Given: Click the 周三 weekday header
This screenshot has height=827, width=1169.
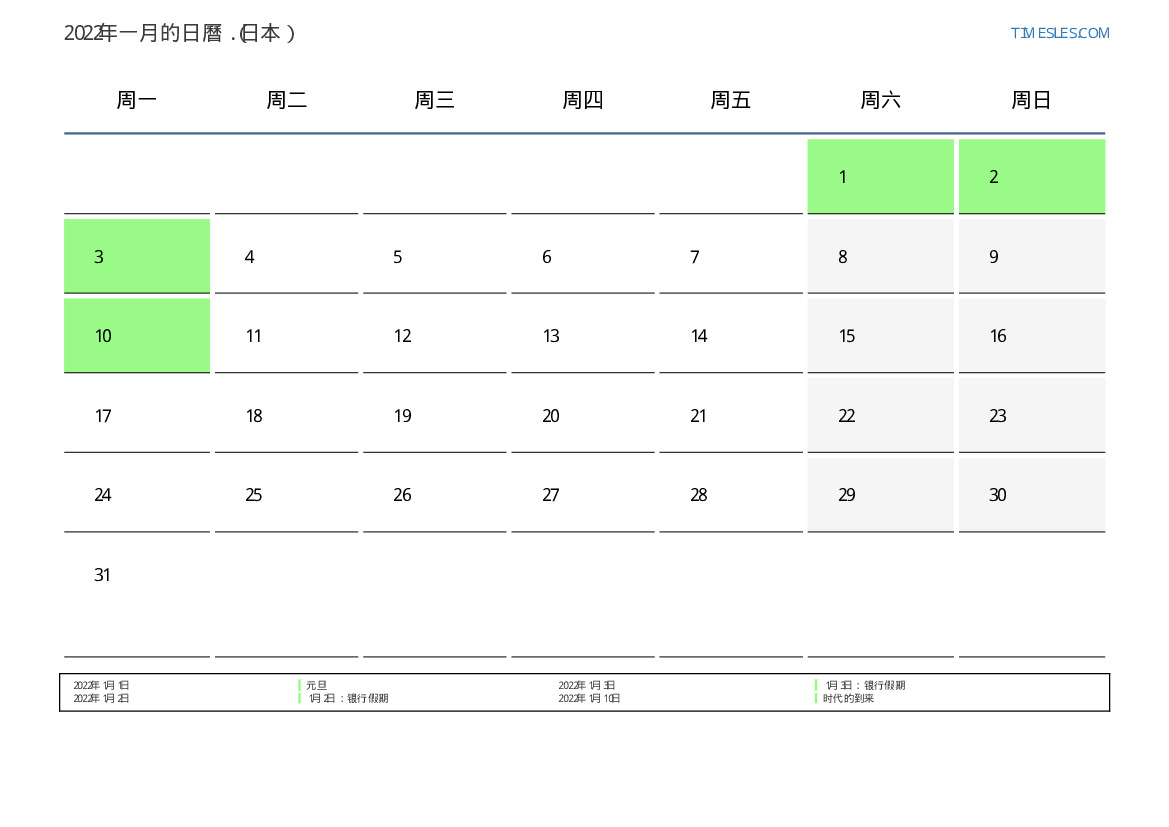Looking at the screenshot, I should pyautogui.click(x=434, y=100).
